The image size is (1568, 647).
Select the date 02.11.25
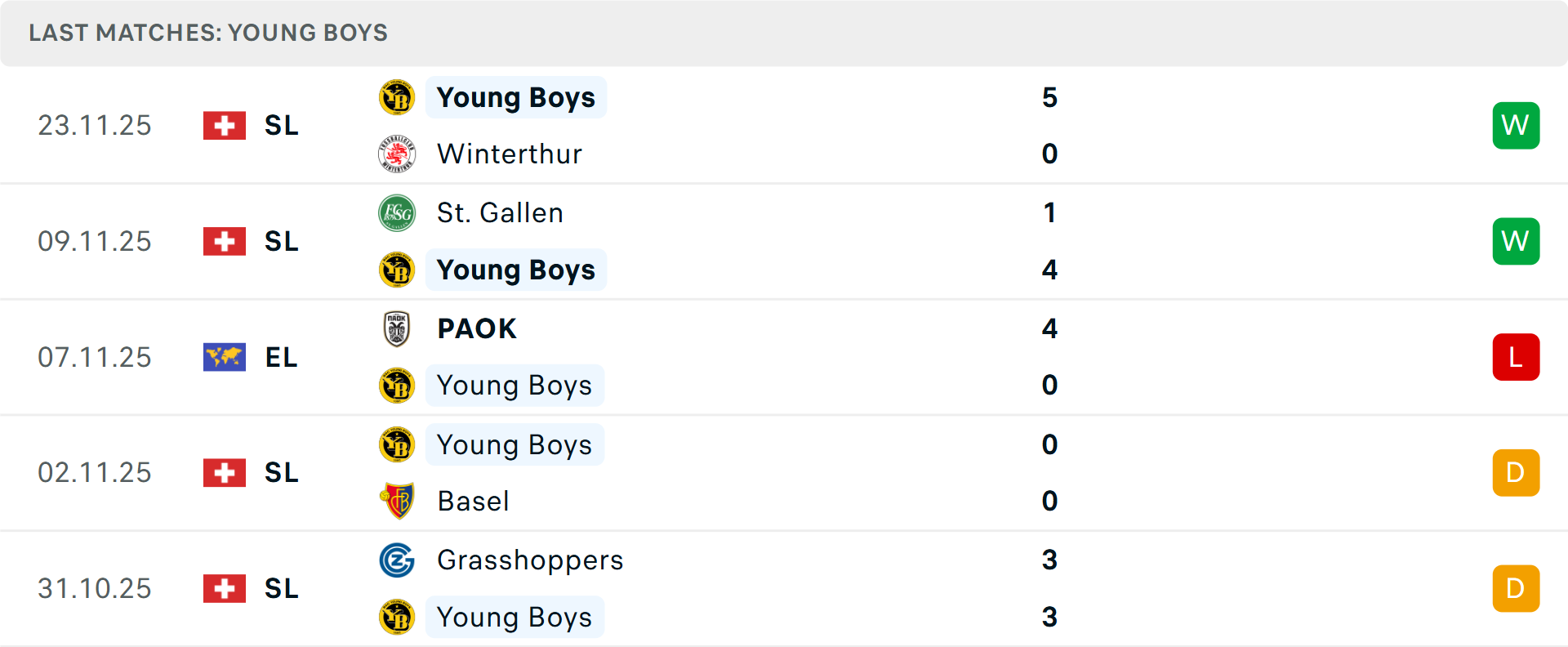[x=95, y=472]
